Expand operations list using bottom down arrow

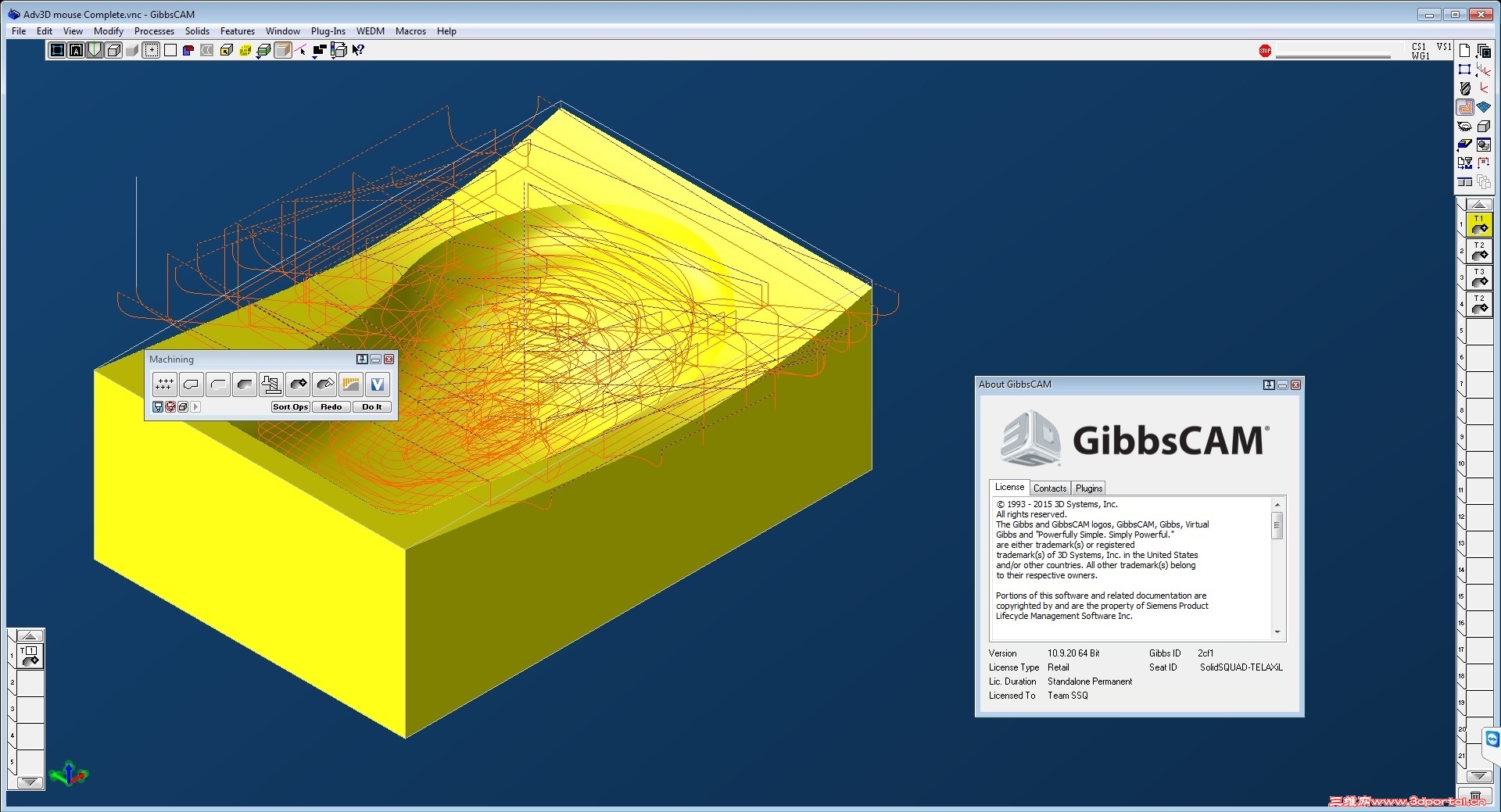coord(1478,776)
